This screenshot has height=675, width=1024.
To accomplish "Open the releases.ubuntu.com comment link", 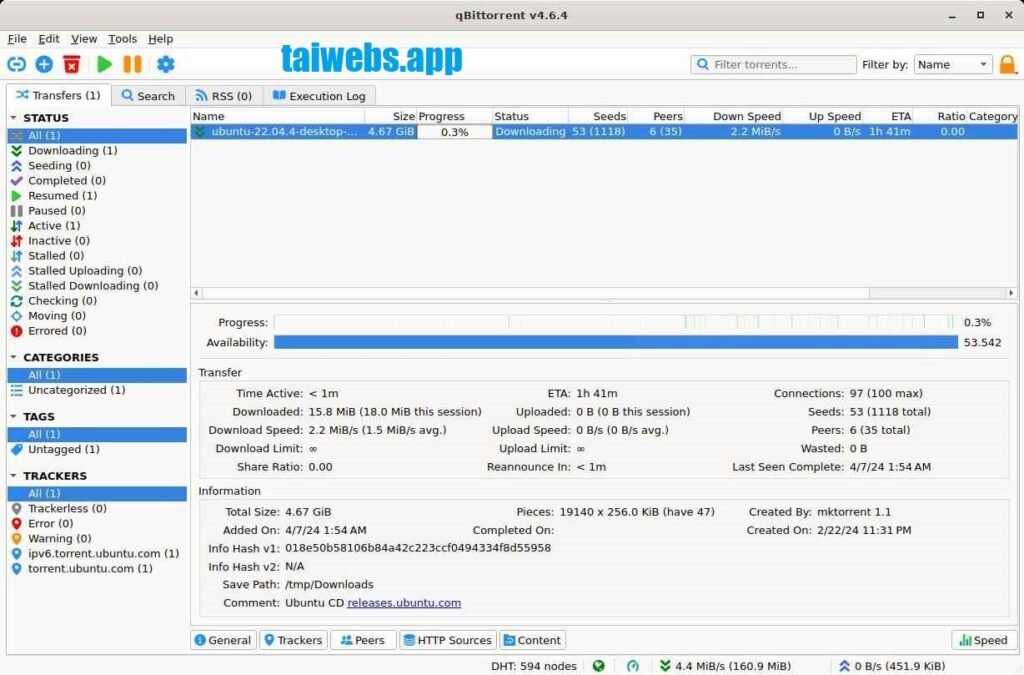I will pos(404,603).
